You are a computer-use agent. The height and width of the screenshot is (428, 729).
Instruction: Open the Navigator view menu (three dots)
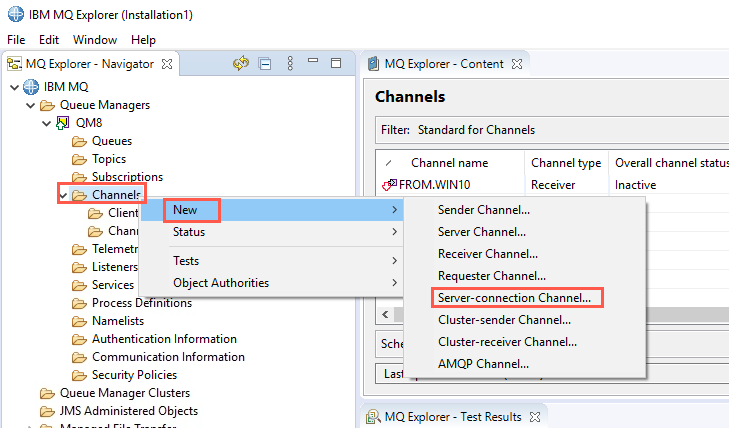pyautogui.click(x=290, y=63)
